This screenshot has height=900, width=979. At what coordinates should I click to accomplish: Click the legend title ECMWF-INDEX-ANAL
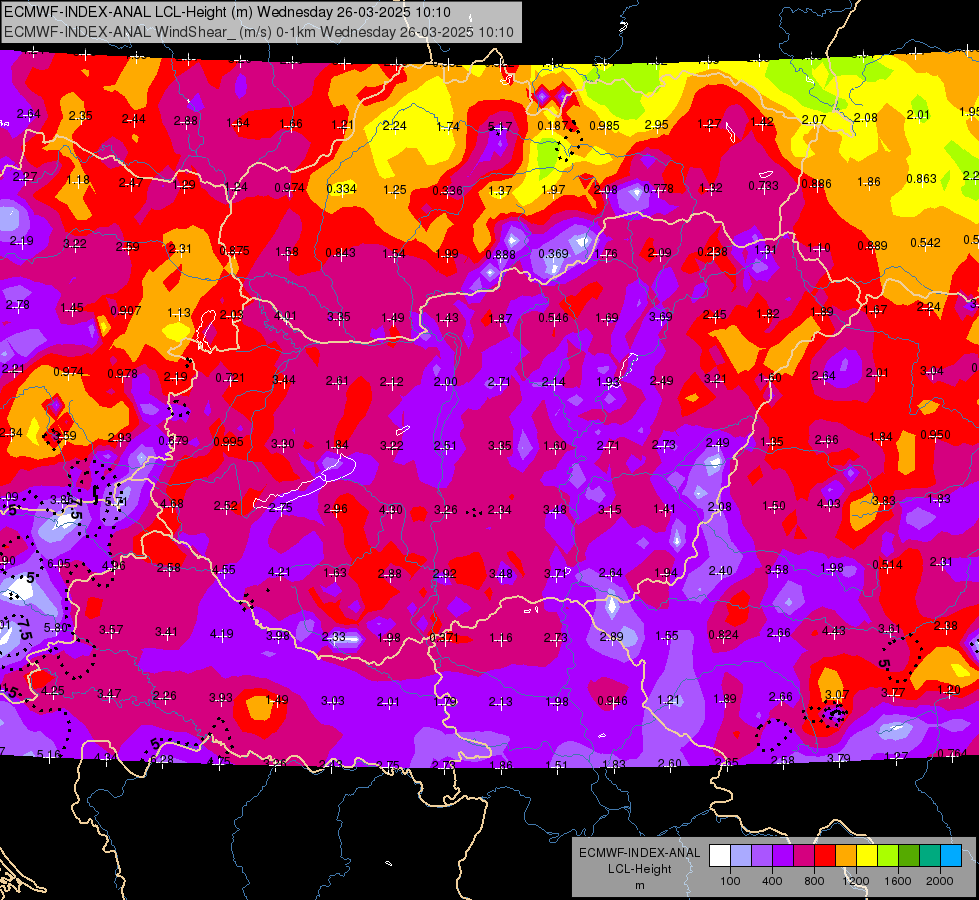point(639,853)
